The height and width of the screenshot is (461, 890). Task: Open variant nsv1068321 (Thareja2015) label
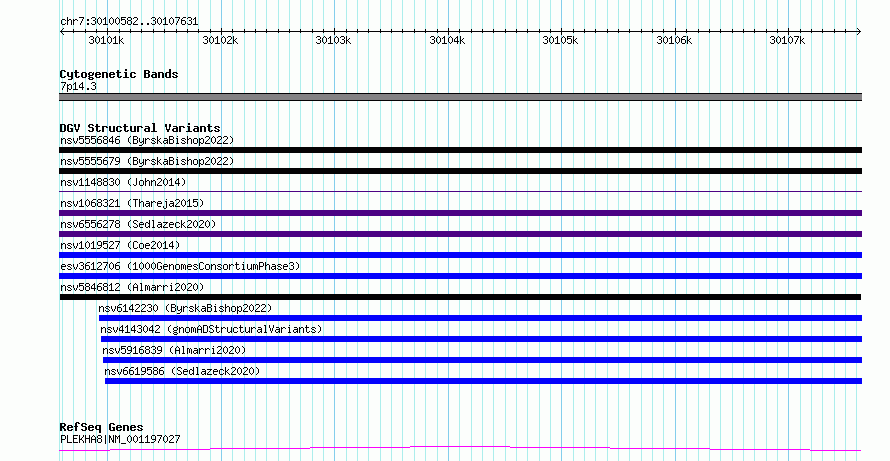pyautogui.click(x=132, y=203)
